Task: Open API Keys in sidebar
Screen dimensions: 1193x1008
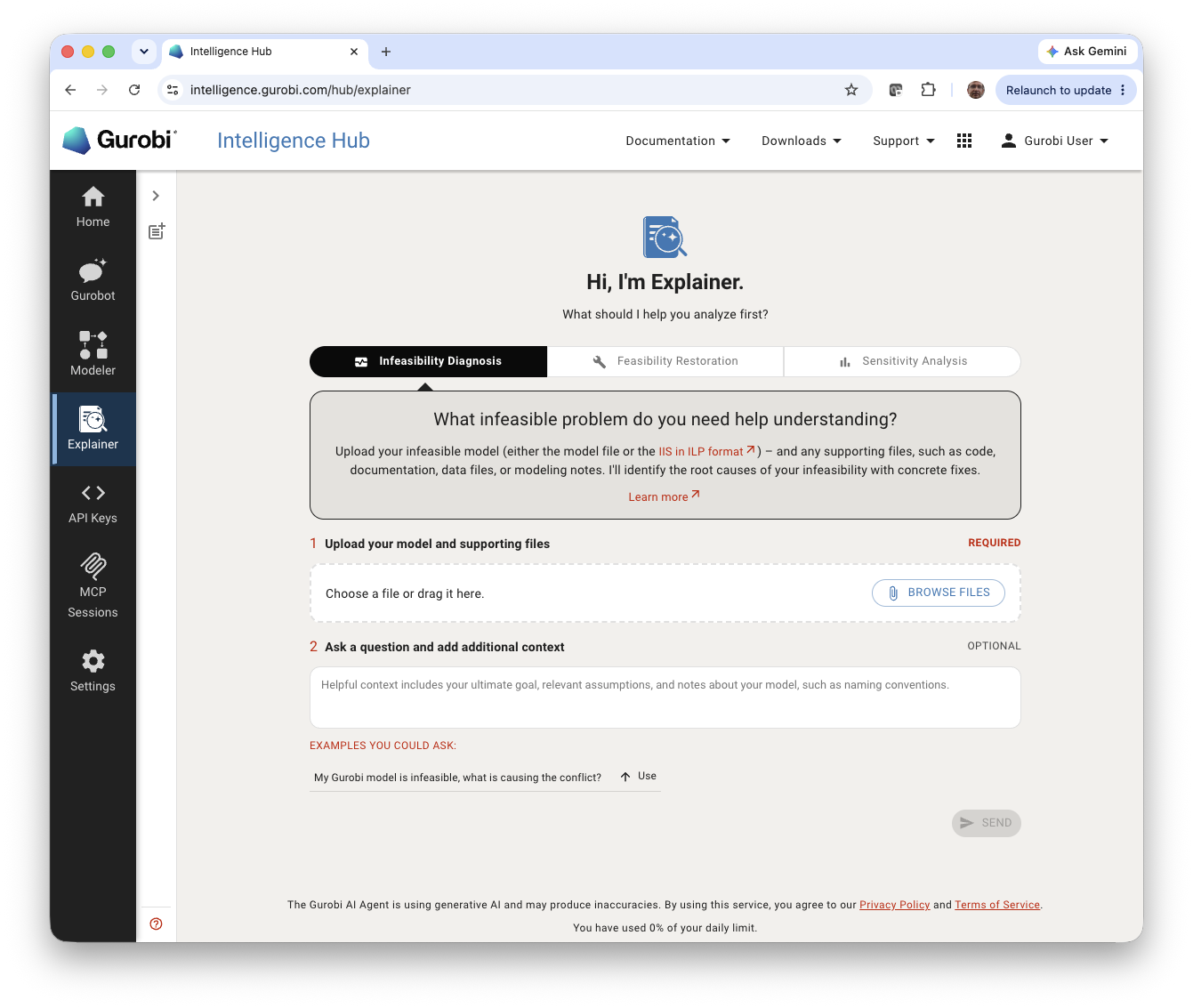Action: pyautogui.click(x=93, y=503)
